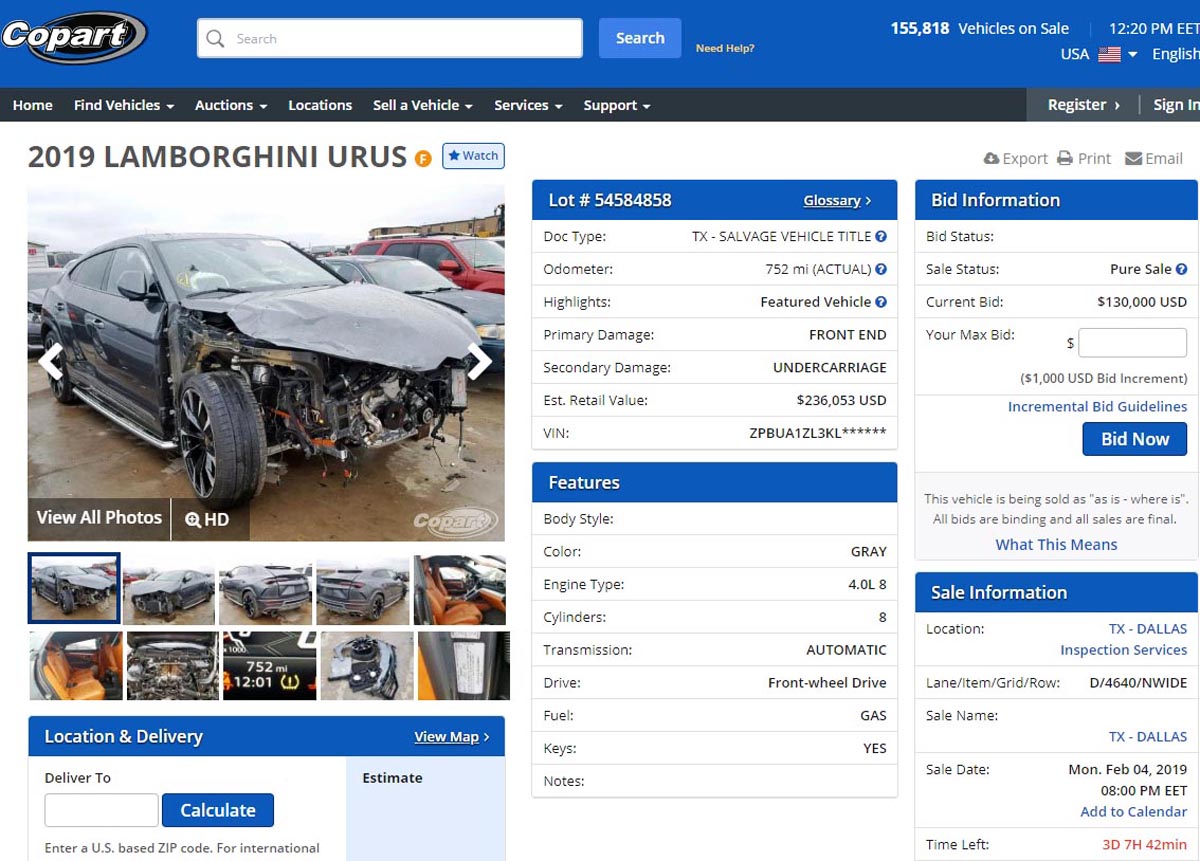Click the Calculate delivery button
The width and height of the screenshot is (1200, 861).
(x=218, y=810)
